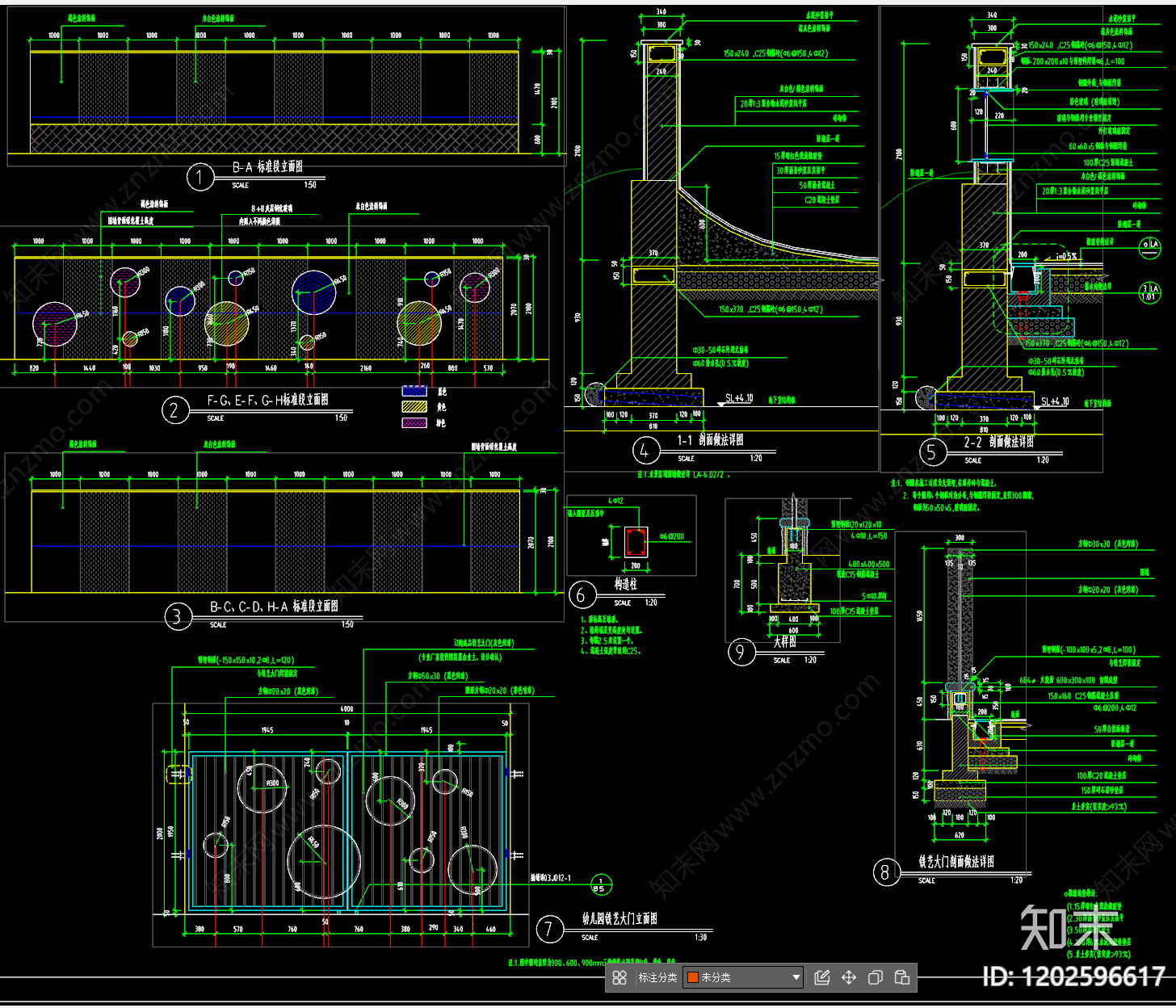
Task: Open the grid category icon in annotation toolbar
Action: pos(619,978)
